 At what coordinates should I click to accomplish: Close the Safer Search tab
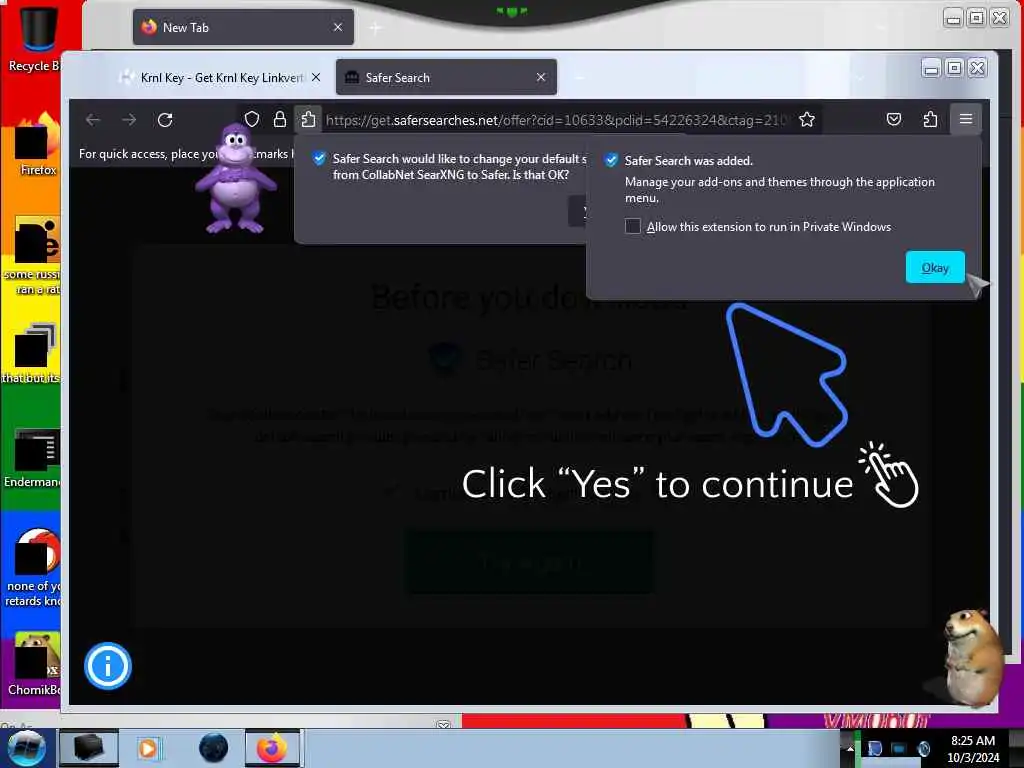click(x=541, y=77)
